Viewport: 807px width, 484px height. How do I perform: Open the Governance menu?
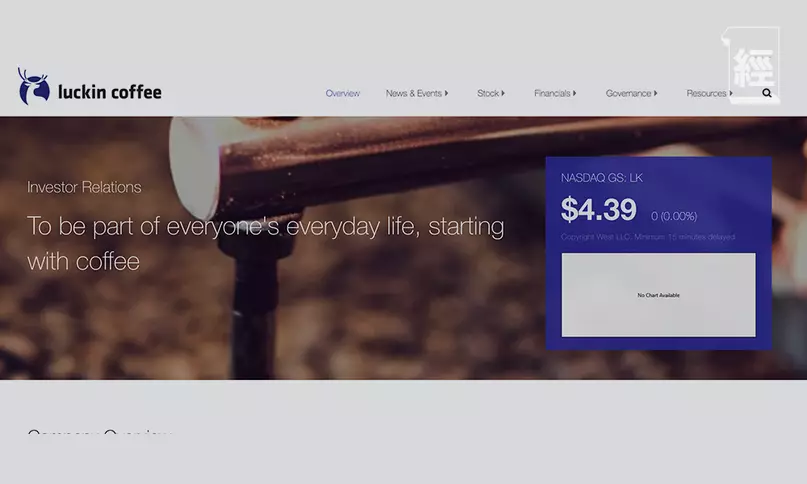click(x=628, y=93)
